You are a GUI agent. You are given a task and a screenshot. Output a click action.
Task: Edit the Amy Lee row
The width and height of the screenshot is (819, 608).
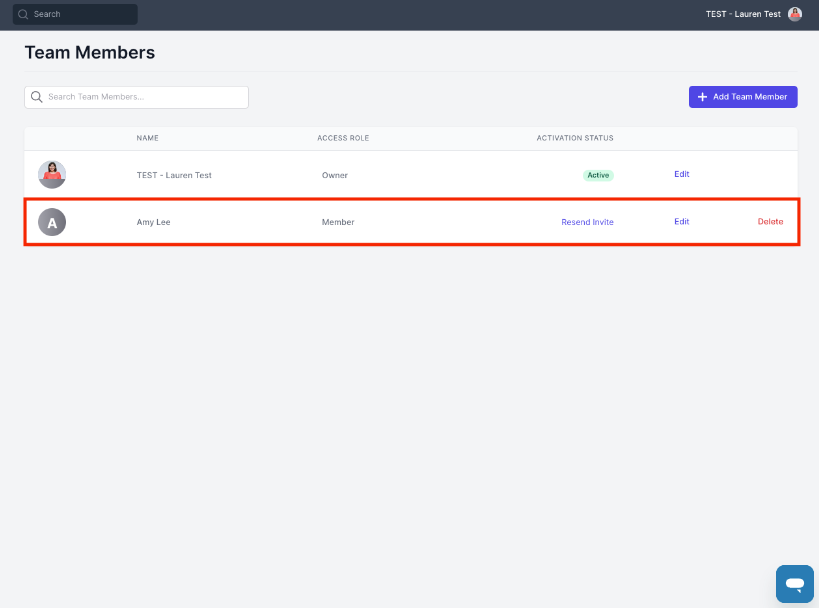682,221
